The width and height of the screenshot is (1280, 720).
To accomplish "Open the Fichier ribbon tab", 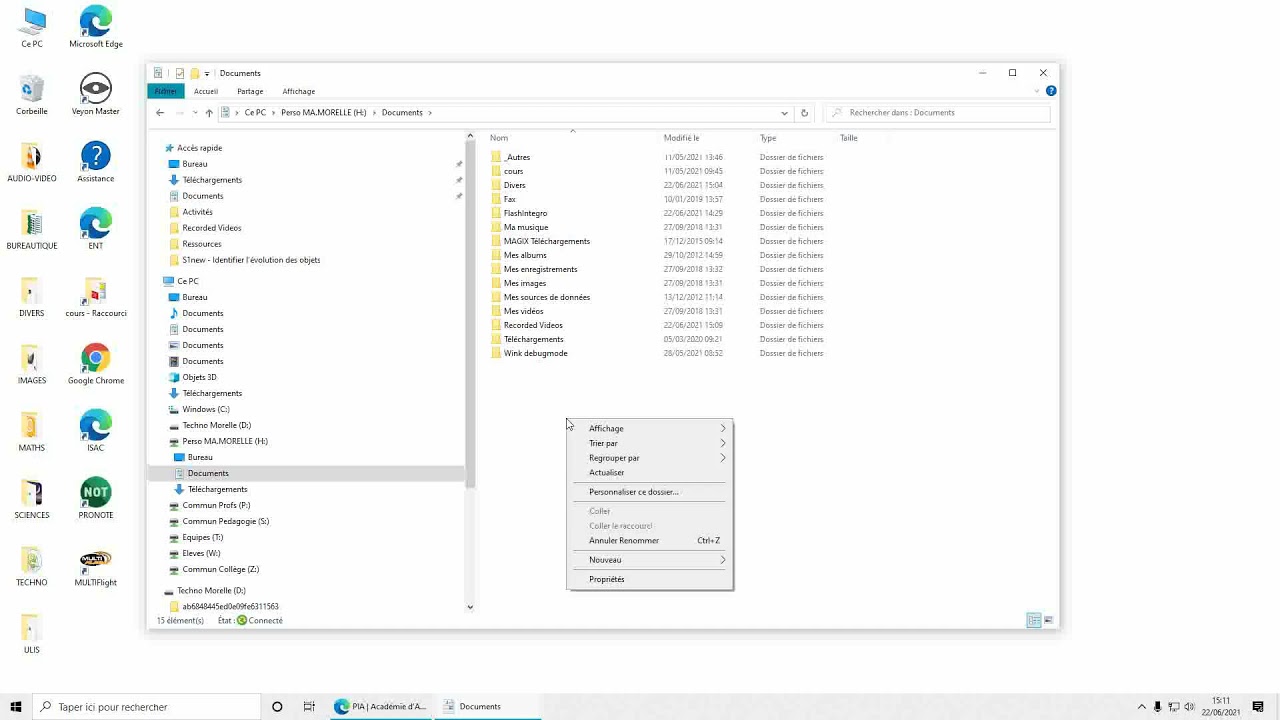I will click(165, 91).
